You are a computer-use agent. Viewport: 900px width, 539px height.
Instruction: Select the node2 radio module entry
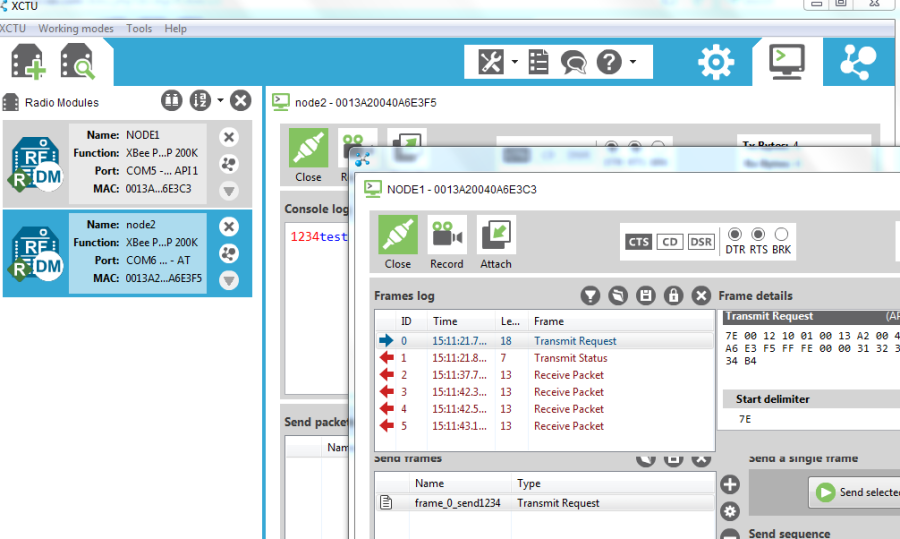127,253
